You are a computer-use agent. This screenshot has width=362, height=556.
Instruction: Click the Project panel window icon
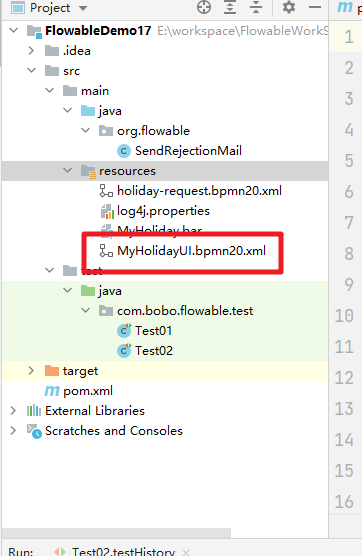[x=18, y=7]
